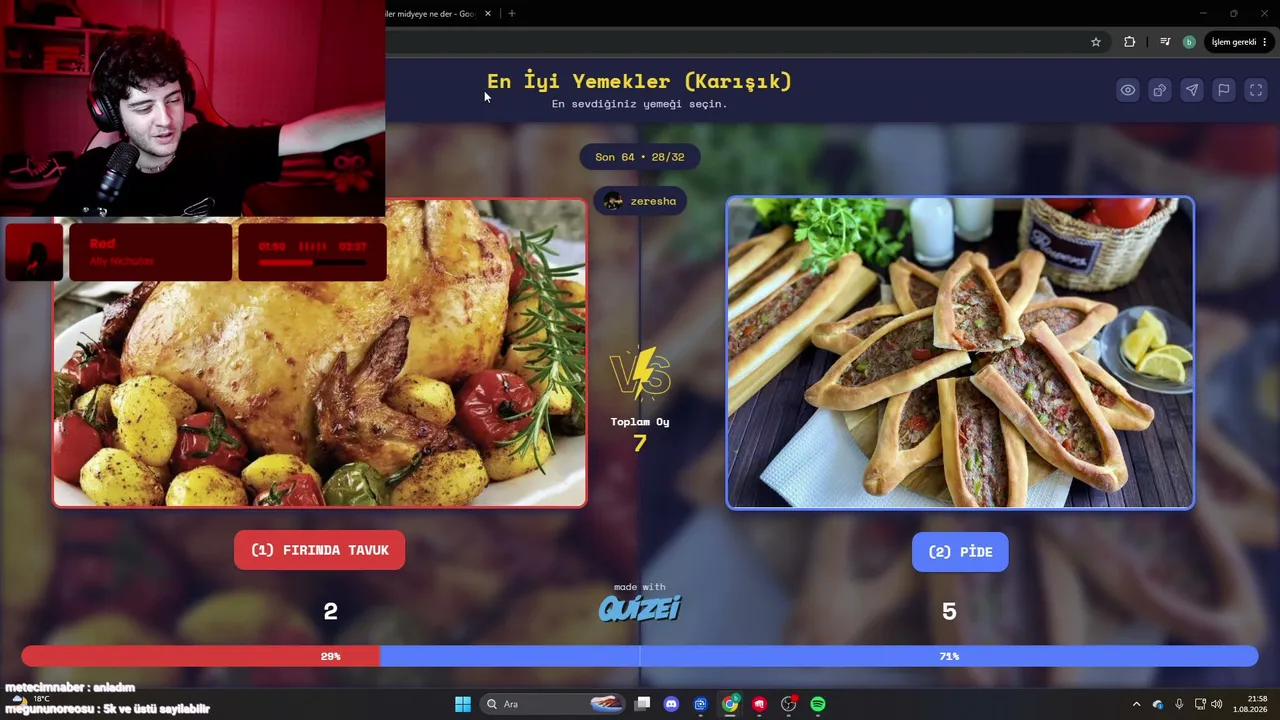
Task: Show hidden system tray icons
Action: (1136, 704)
